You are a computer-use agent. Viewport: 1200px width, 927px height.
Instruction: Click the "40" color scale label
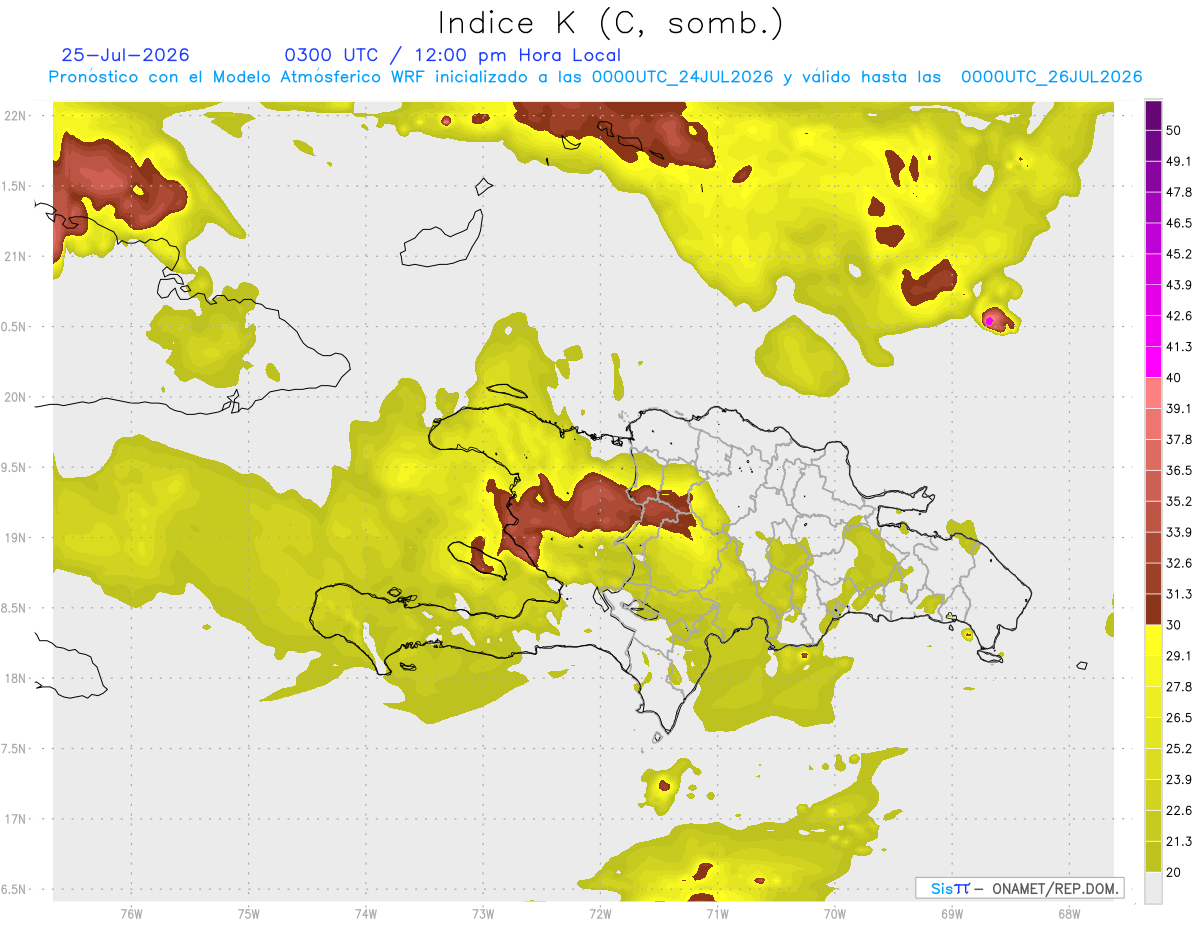click(x=1175, y=378)
